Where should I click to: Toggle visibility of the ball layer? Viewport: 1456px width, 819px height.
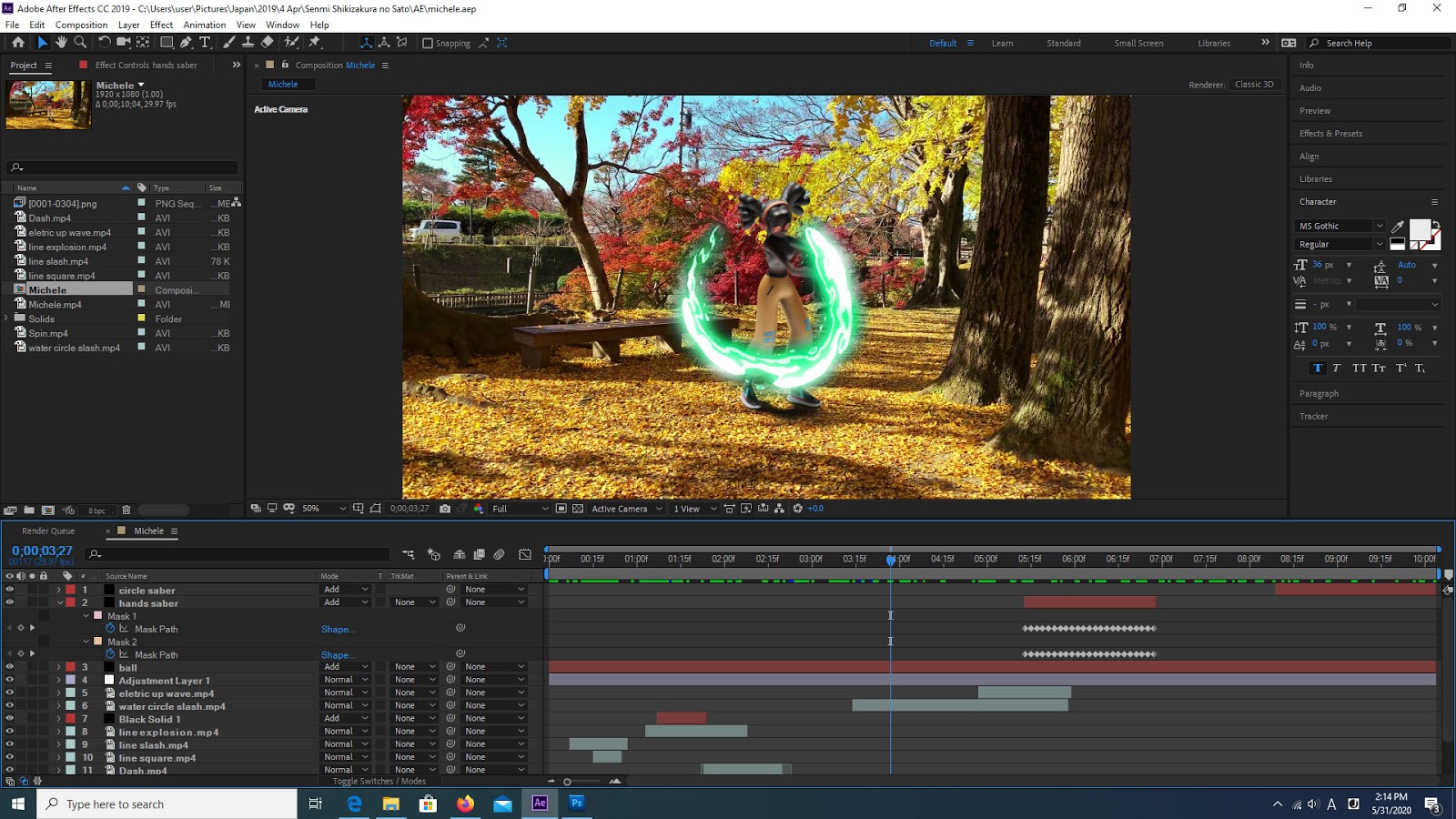[x=10, y=667]
